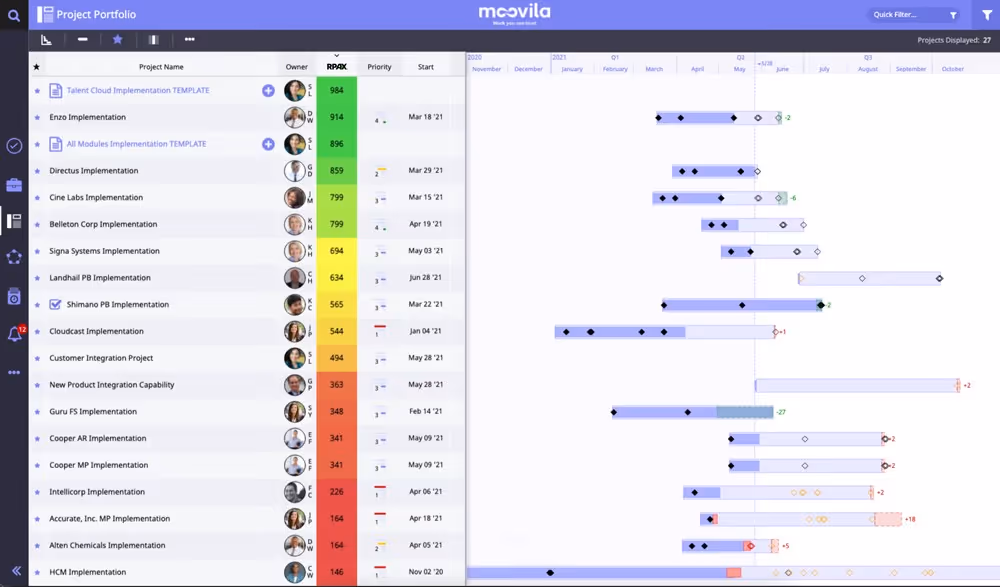Click owner avatar for Enzo Implementation
Image resolution: width=1000 pixels, height=587 pixels.
[295, 117]
